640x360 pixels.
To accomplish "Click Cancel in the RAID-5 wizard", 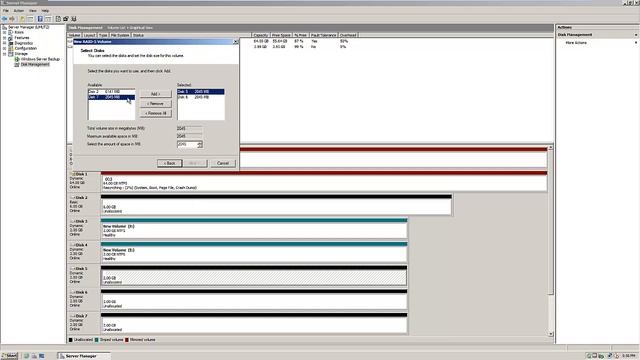I will (x=223, y=163).
